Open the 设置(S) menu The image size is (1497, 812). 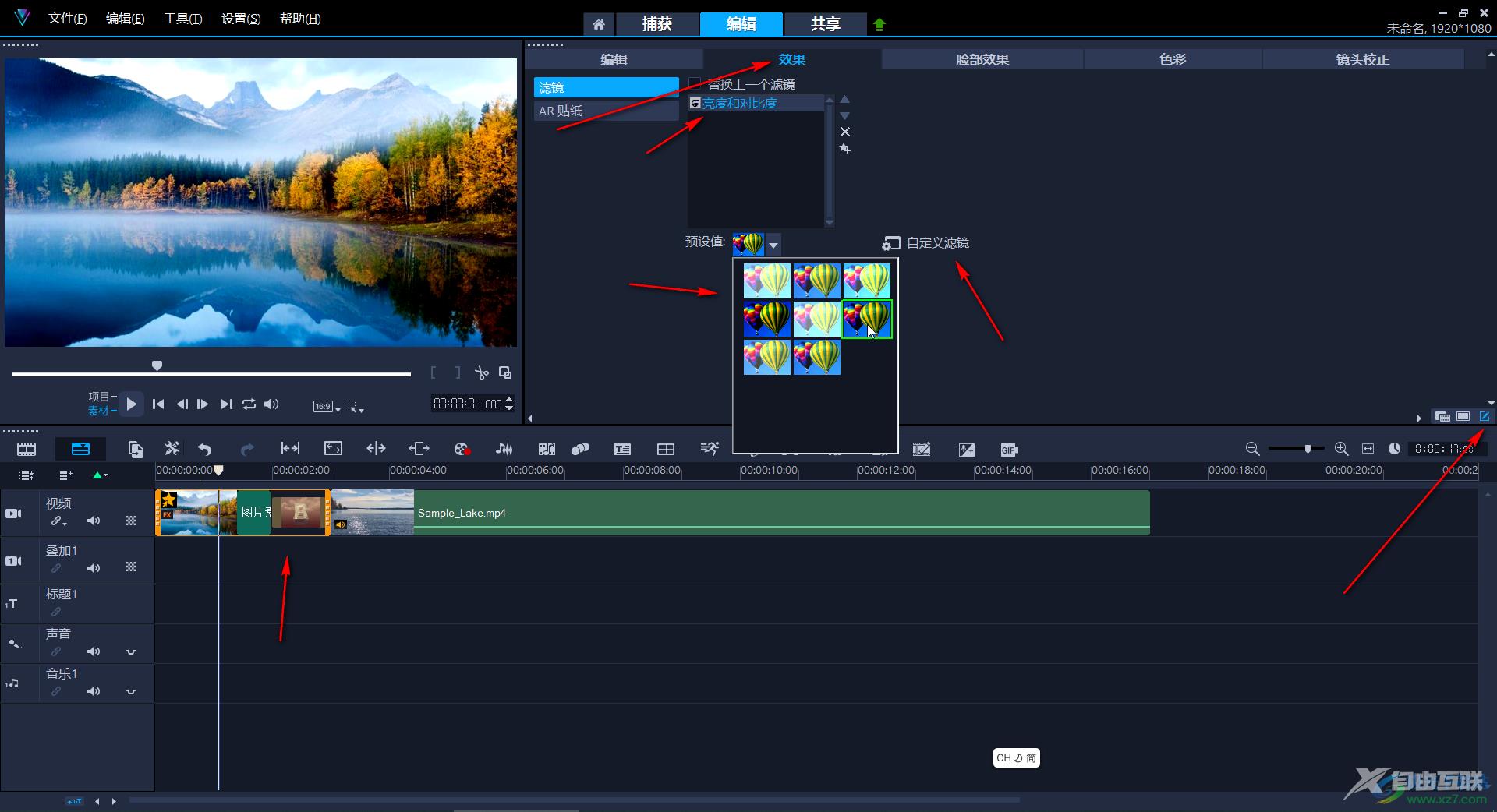click(x=241, y=19)
